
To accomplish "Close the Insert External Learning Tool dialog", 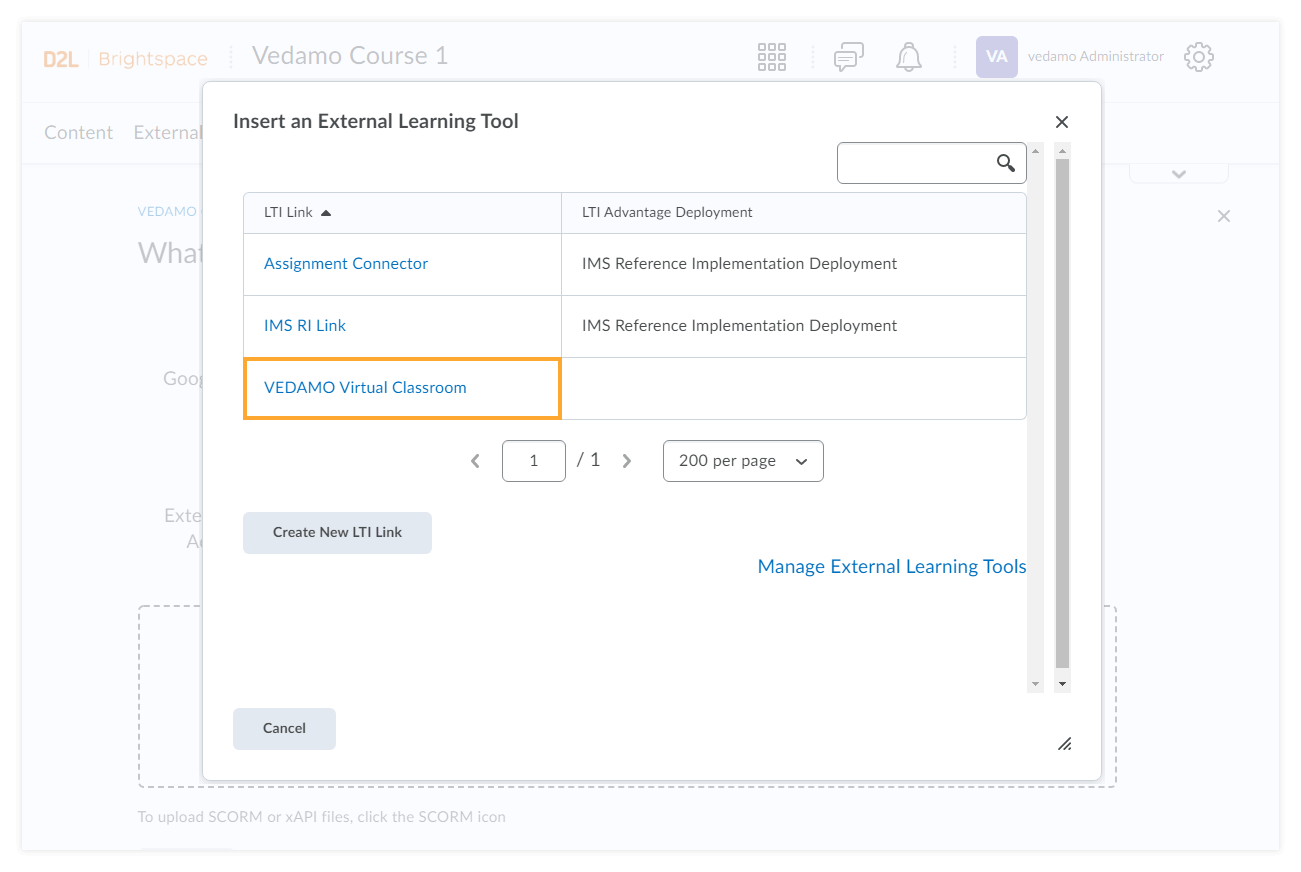I will coord(1062,122).
